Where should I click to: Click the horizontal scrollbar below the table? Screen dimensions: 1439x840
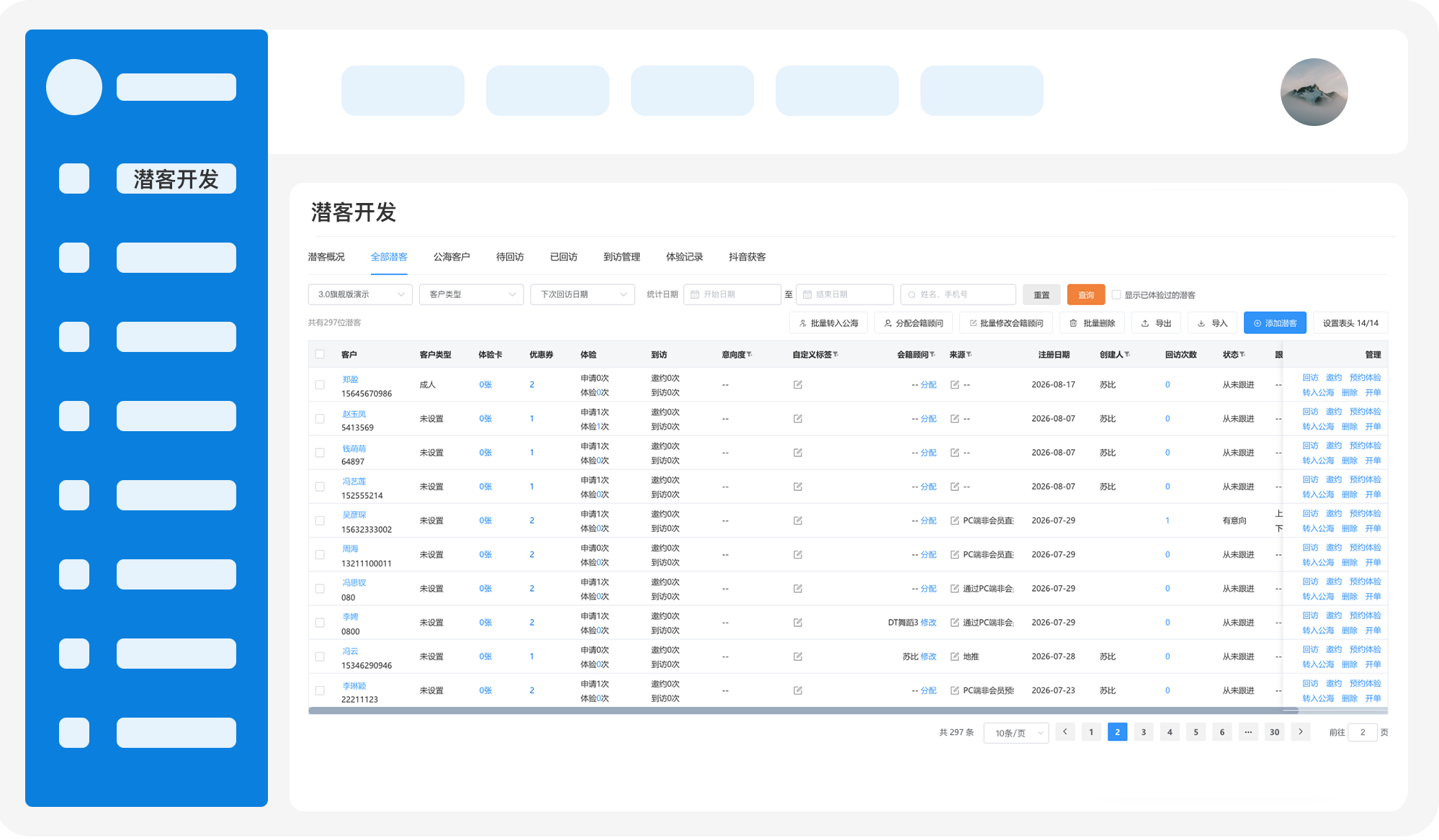coord(803,710)
